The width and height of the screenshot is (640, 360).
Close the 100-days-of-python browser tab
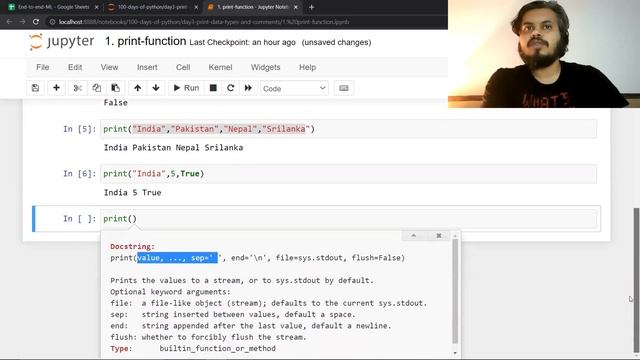pyautogui.click(x=196, y=7)
